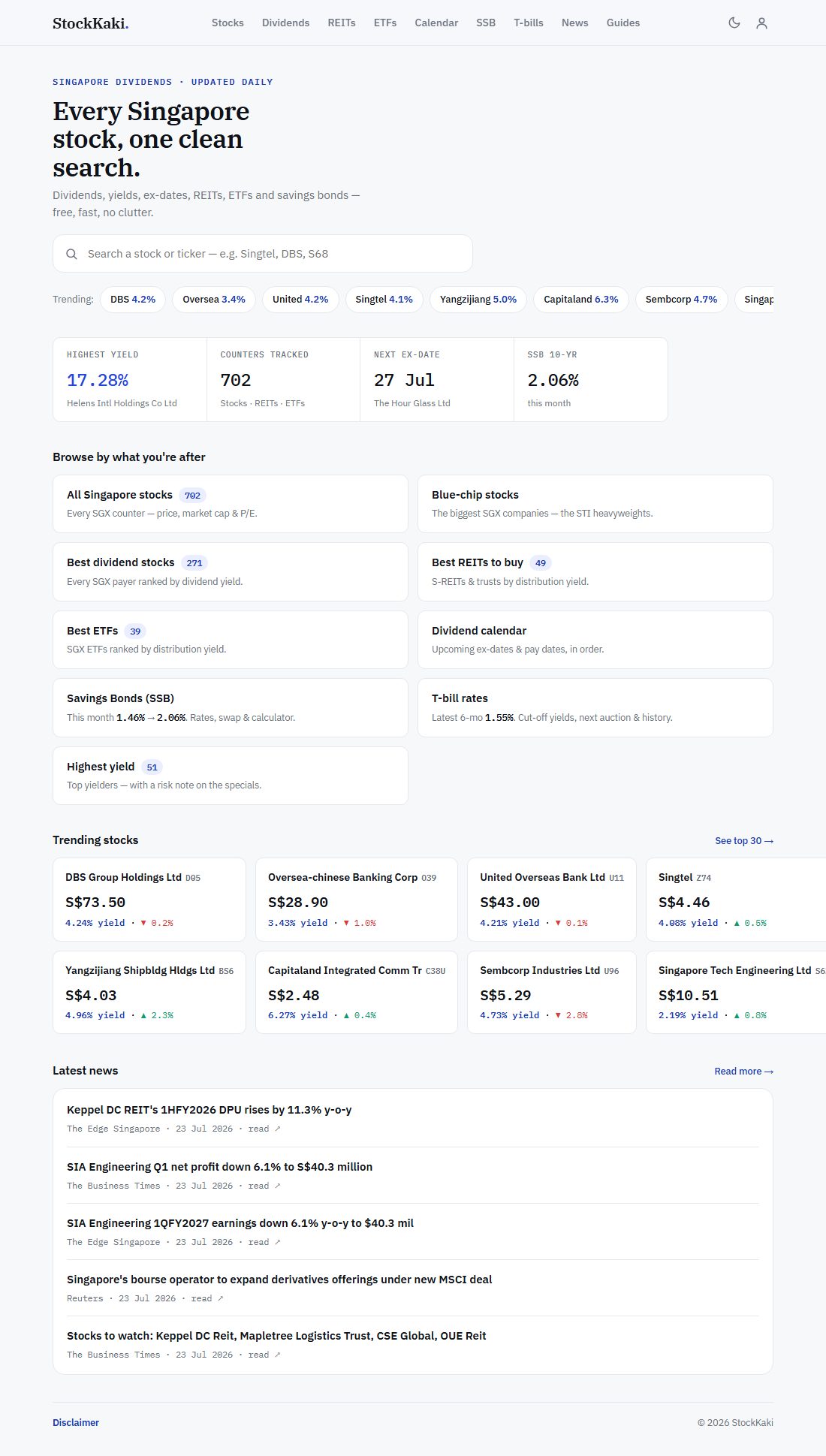
Task: Select the Yangzijiang 5.0% trending chip
Action: 478,299
